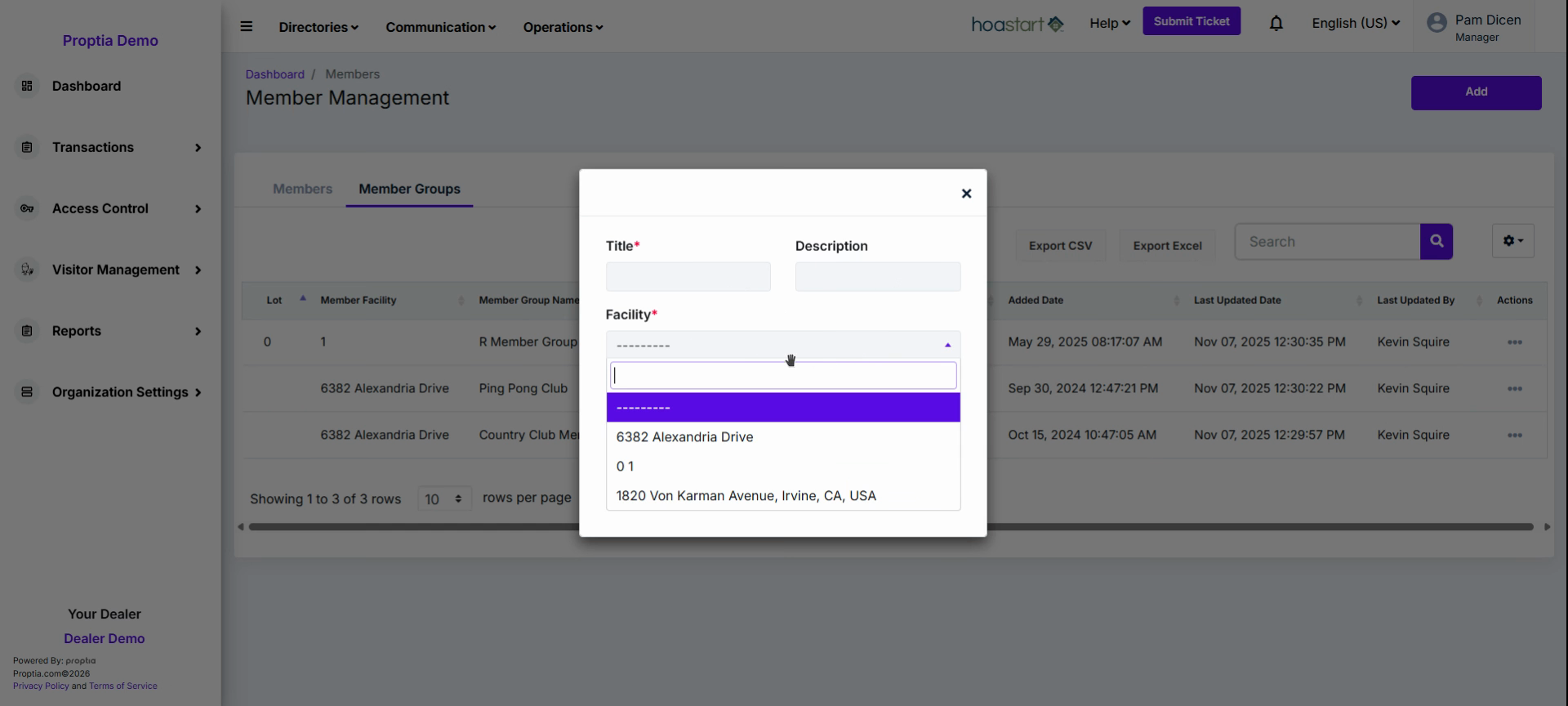Click the Reports sidebar icon

coord(27,331)
